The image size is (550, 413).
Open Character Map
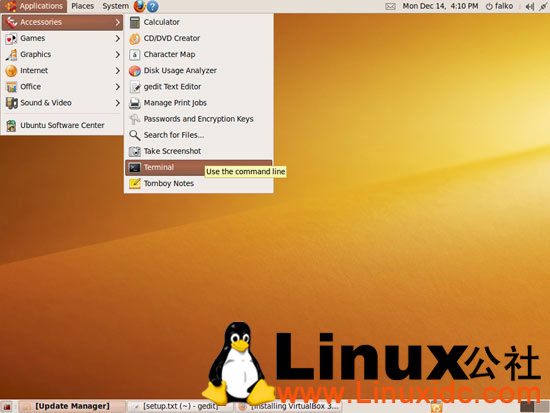199,54
